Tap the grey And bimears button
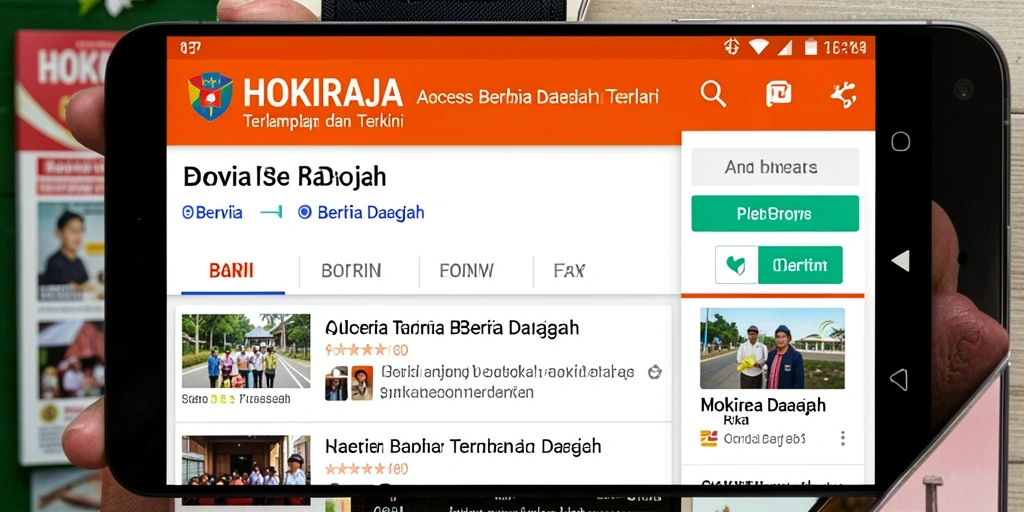The width and height of the screenshot is (1024, 512). click(x=775, y=167)
